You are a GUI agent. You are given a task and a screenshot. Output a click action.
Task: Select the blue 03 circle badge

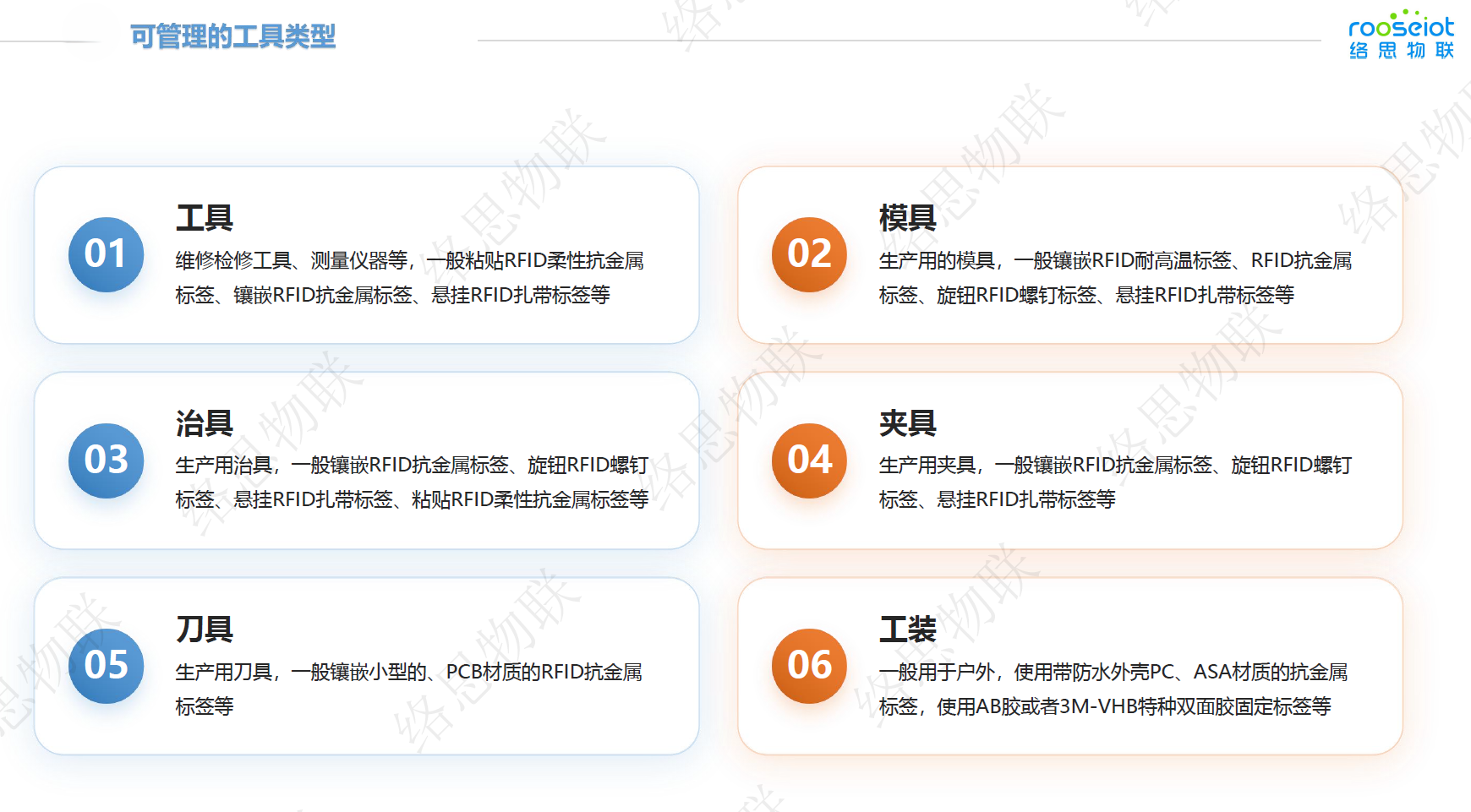[106, 460]
